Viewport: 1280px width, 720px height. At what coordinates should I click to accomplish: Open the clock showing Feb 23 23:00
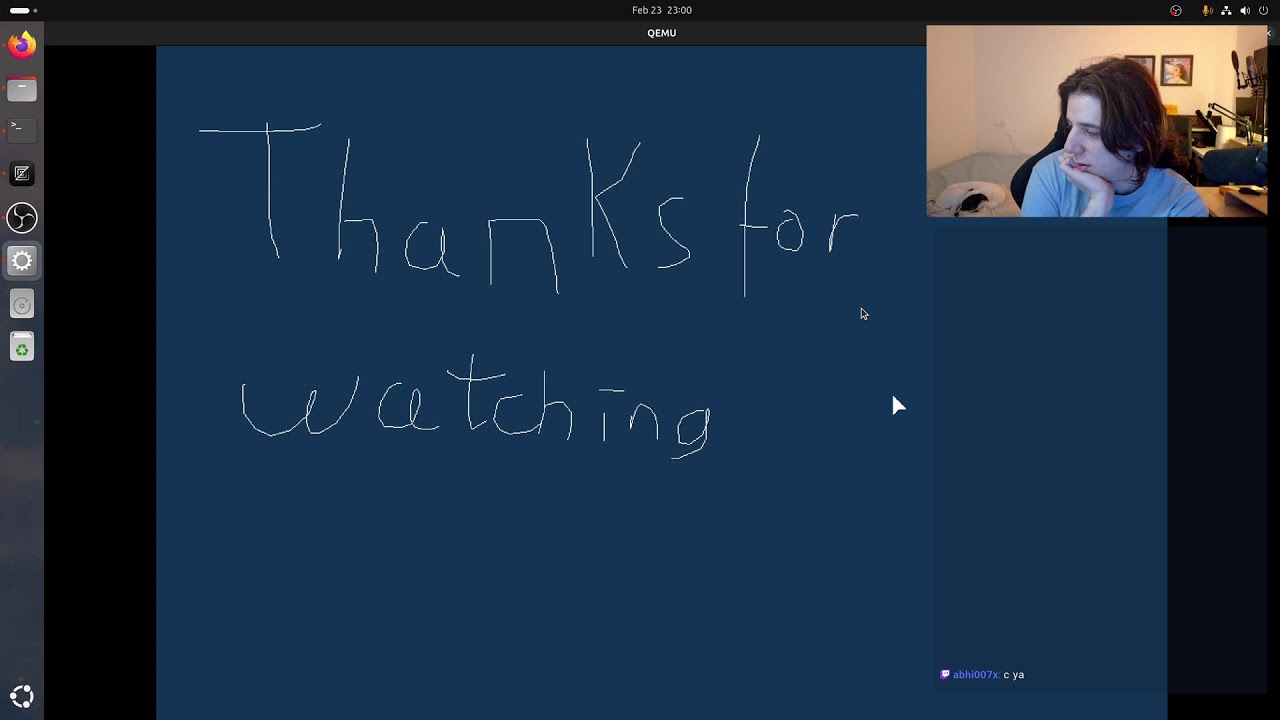click(662, 10)
